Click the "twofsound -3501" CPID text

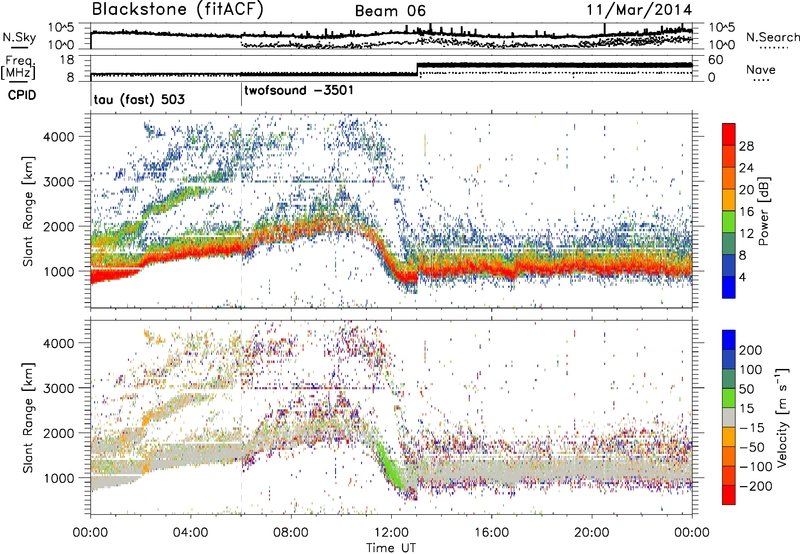(298, 91)
